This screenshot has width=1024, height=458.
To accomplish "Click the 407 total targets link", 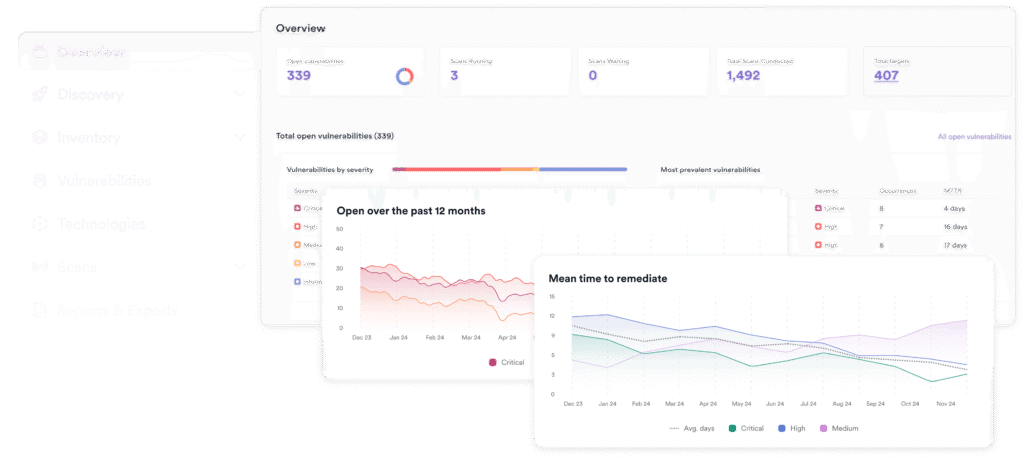I will click(x=886, y=76).
